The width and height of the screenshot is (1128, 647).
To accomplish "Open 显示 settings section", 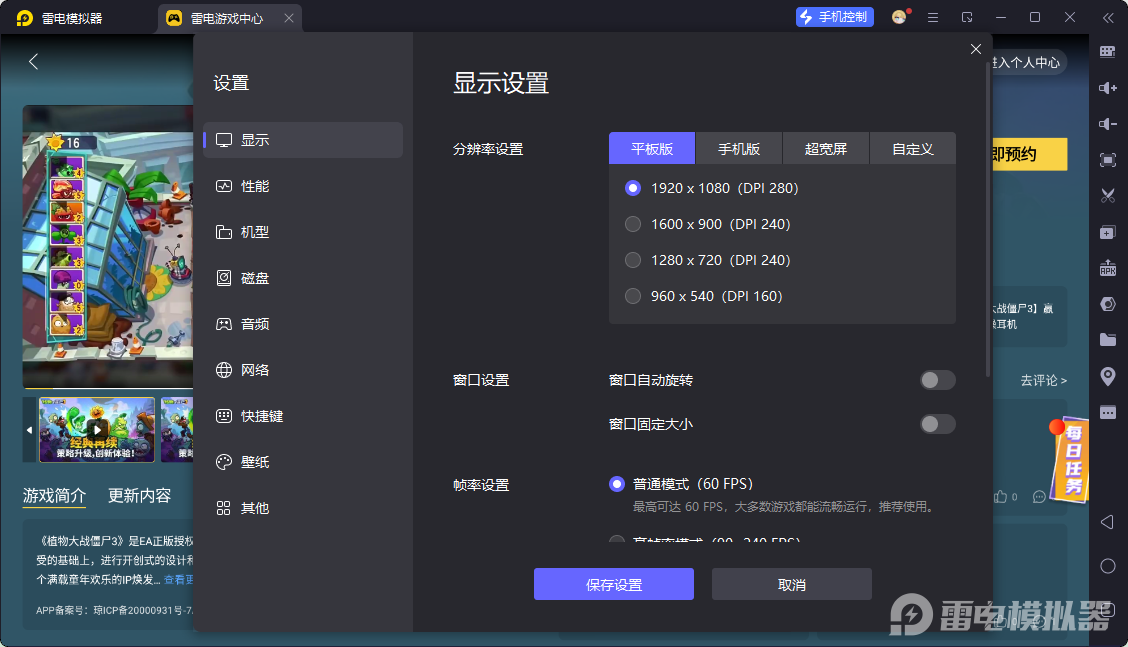I will (303, 140).
